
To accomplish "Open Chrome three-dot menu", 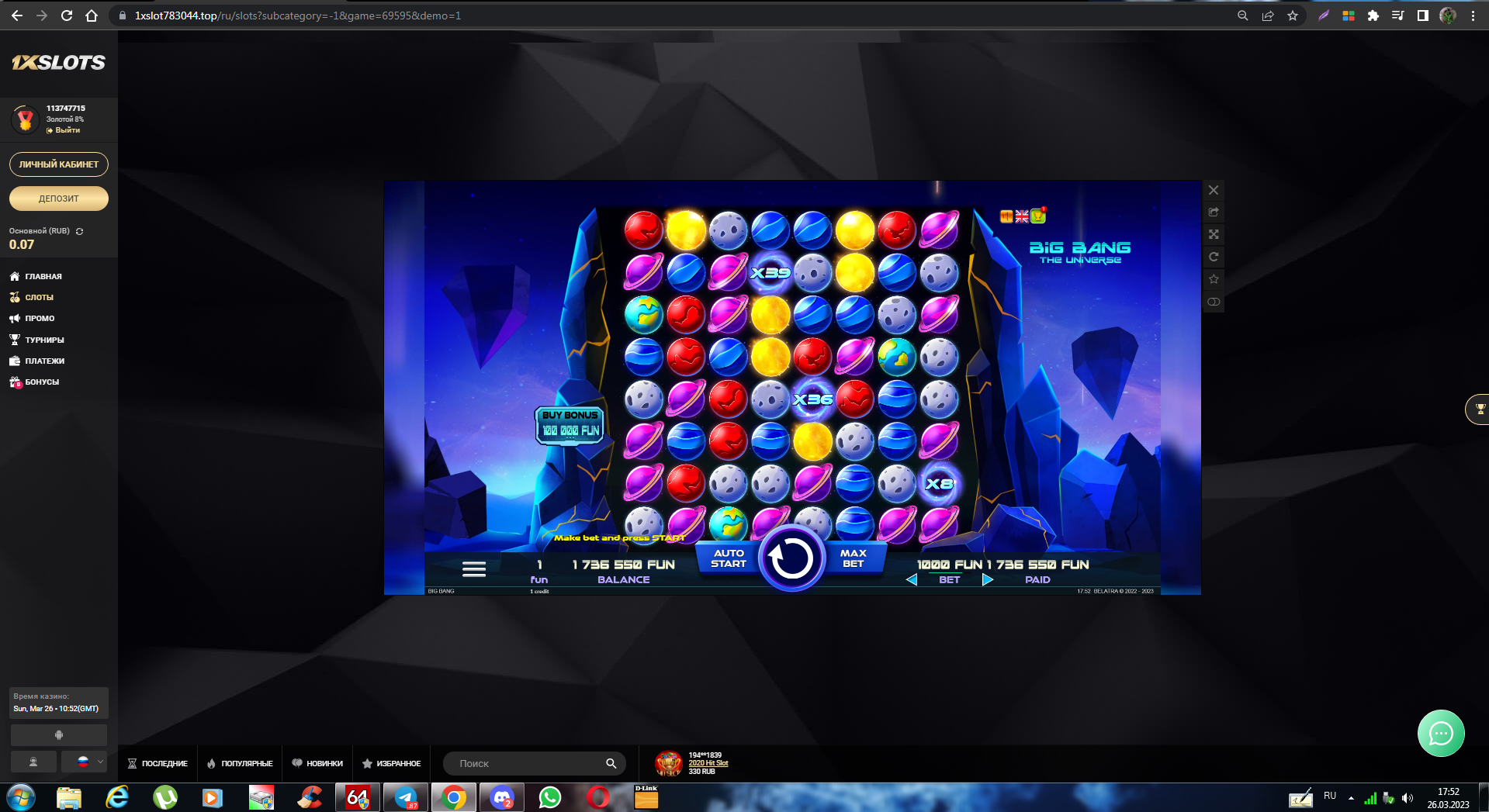I will (1472, 16).
